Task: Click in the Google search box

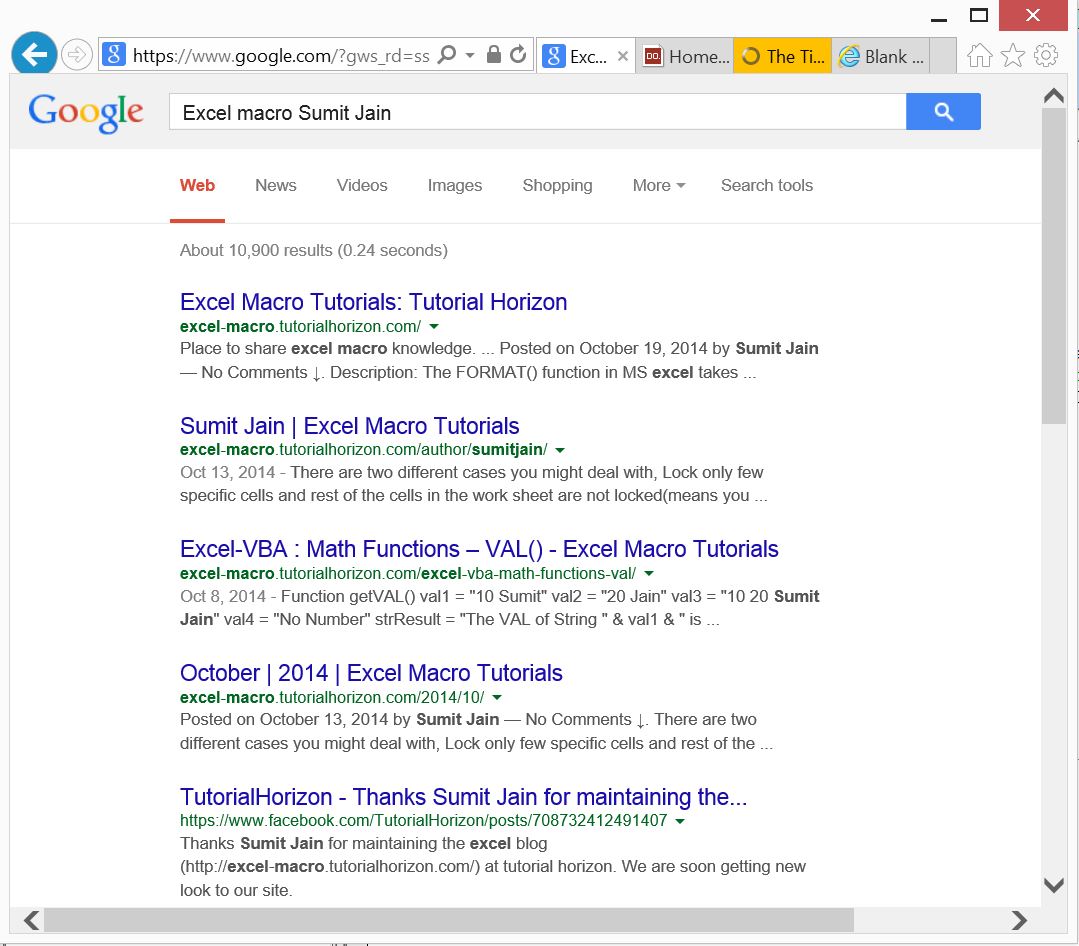Action: (537, 111)
